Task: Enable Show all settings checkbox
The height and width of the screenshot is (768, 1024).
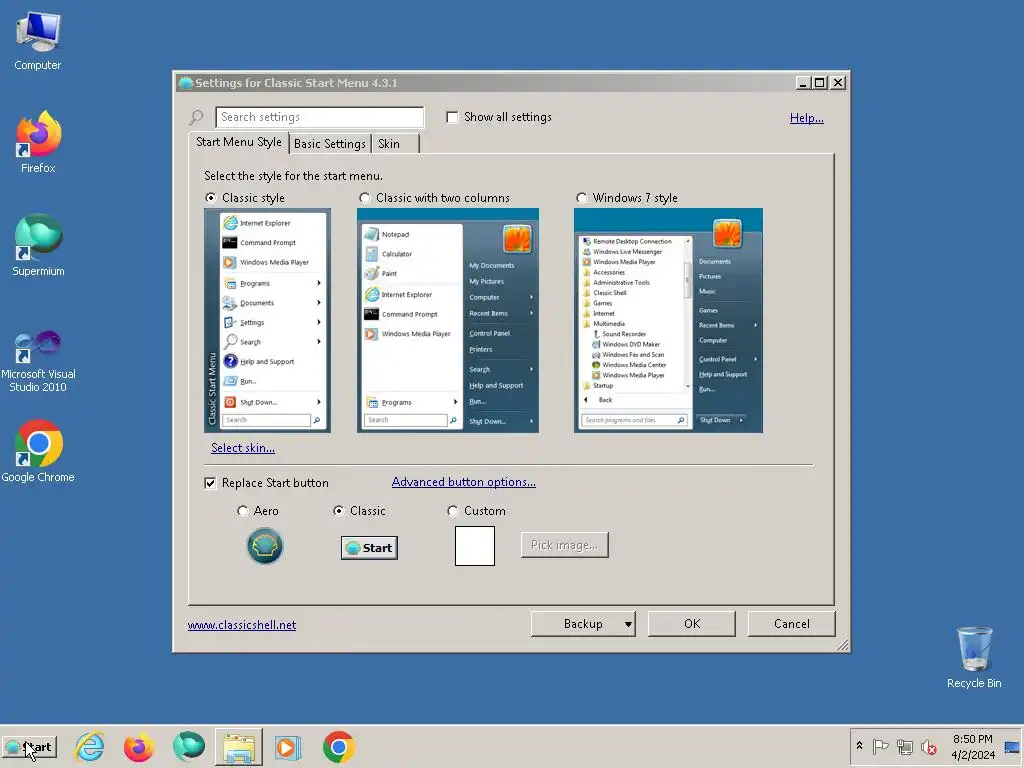Action: 452,118
